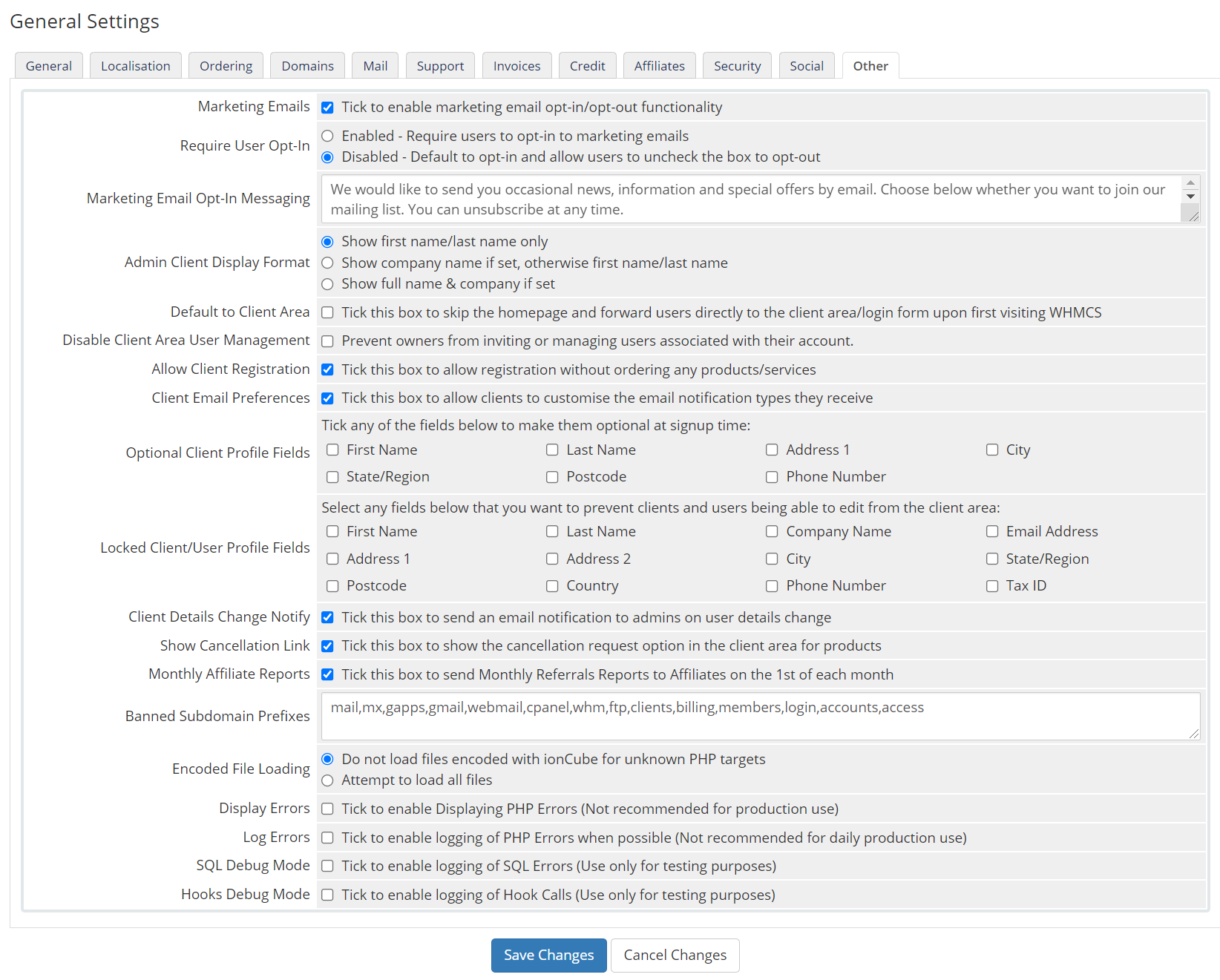The width and height of the screenshot is (1220, 980).
Task: Click the Save Changes button
Action: 548,956
